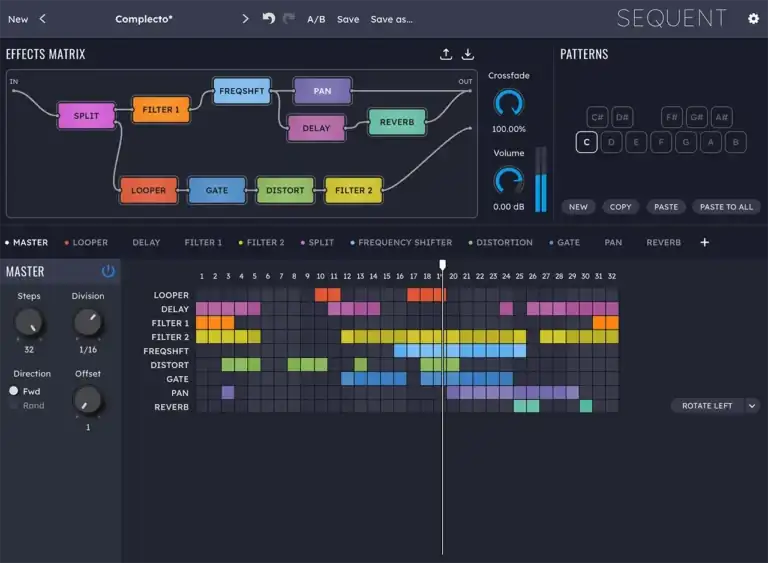Switch to the REVERB tab

663,242
